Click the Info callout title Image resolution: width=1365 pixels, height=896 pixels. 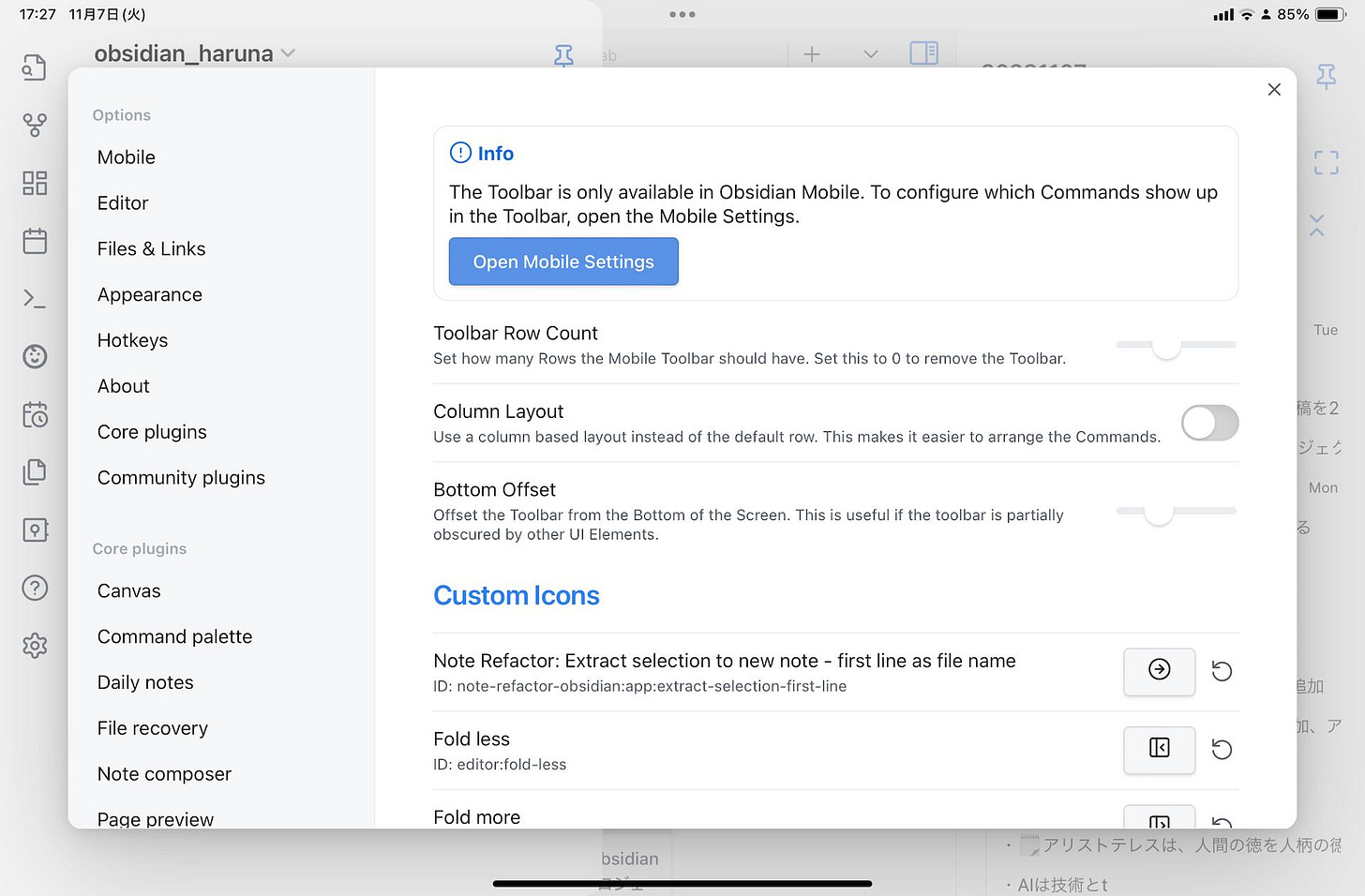[x=495, y=154]
